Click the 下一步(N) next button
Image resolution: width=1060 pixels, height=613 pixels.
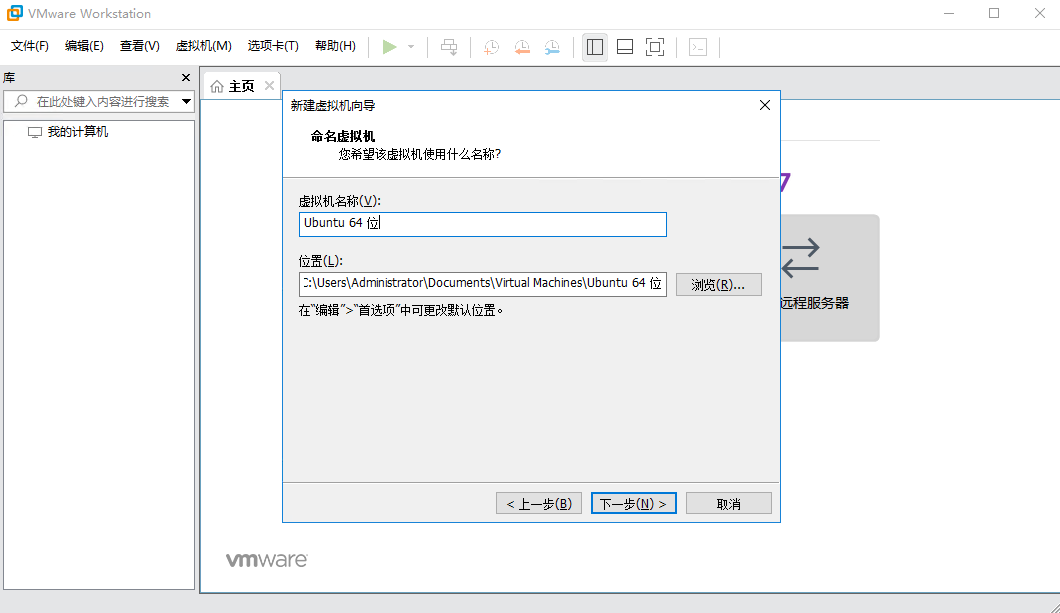click(633, 504)
